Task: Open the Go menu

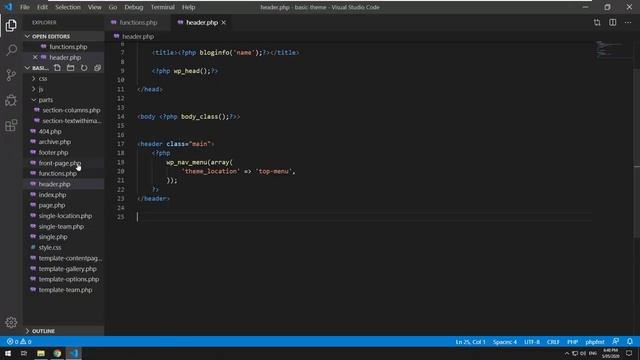Action: click(113, 7)
